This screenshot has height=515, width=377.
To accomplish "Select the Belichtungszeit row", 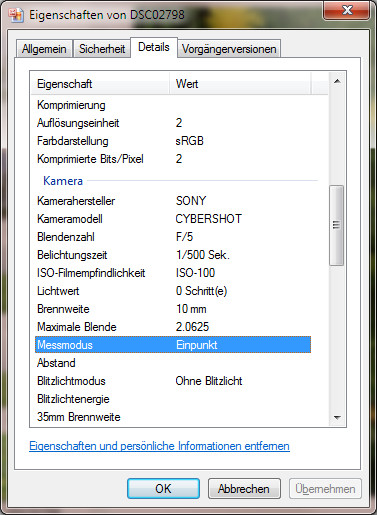I will pos(173,255).
